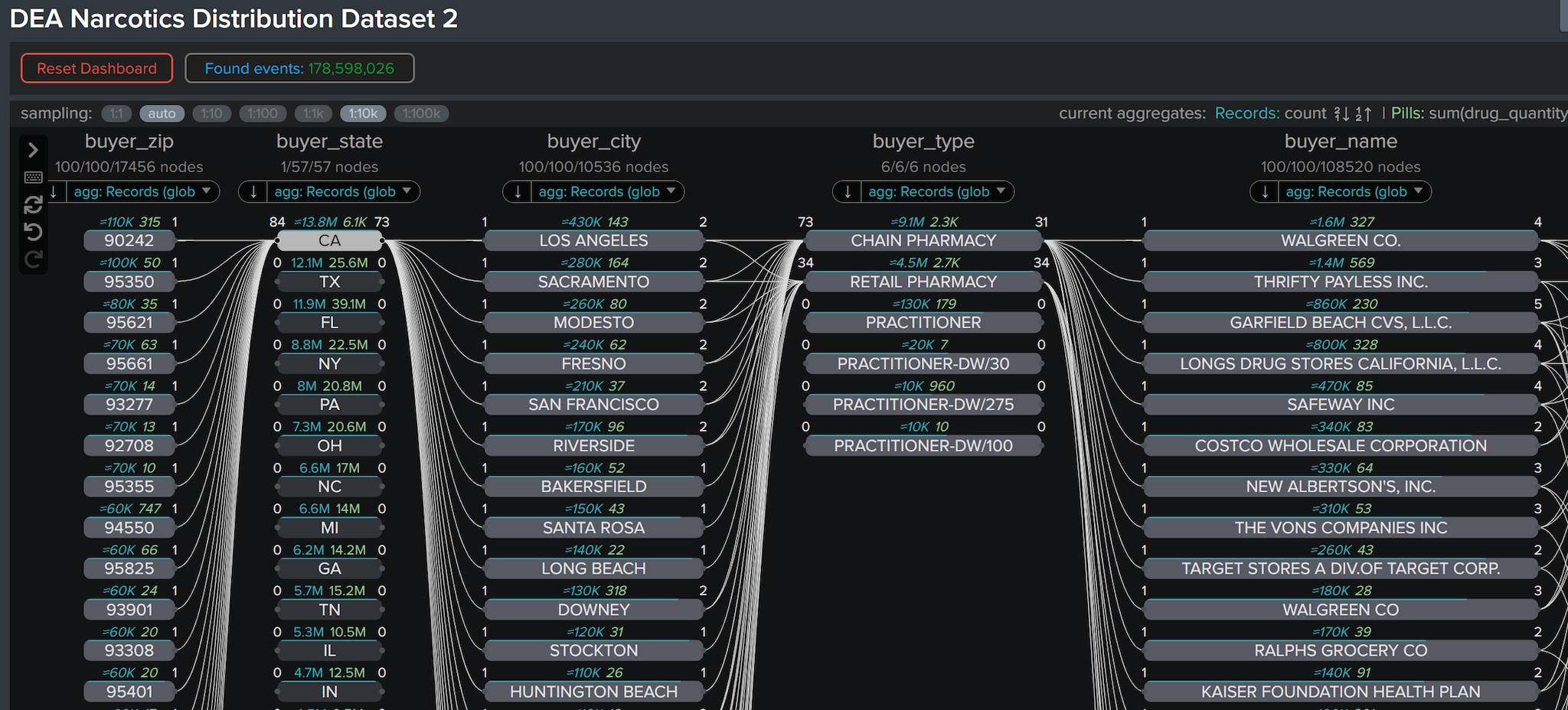Set sampling to 1:100
1568x710 pixels.
pyautogui.click(x=263, y=113)
